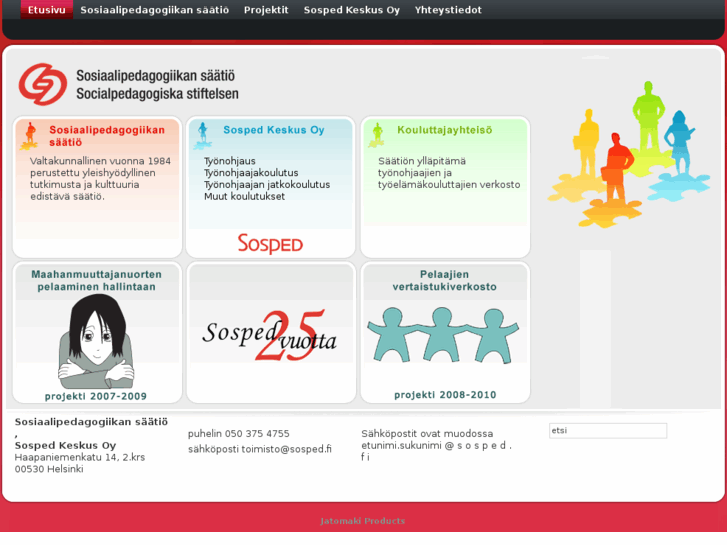Click the footer Sosped Keskus Oy text
The image size is (727, 545).
pyautogui.click(x=65, y=445)
